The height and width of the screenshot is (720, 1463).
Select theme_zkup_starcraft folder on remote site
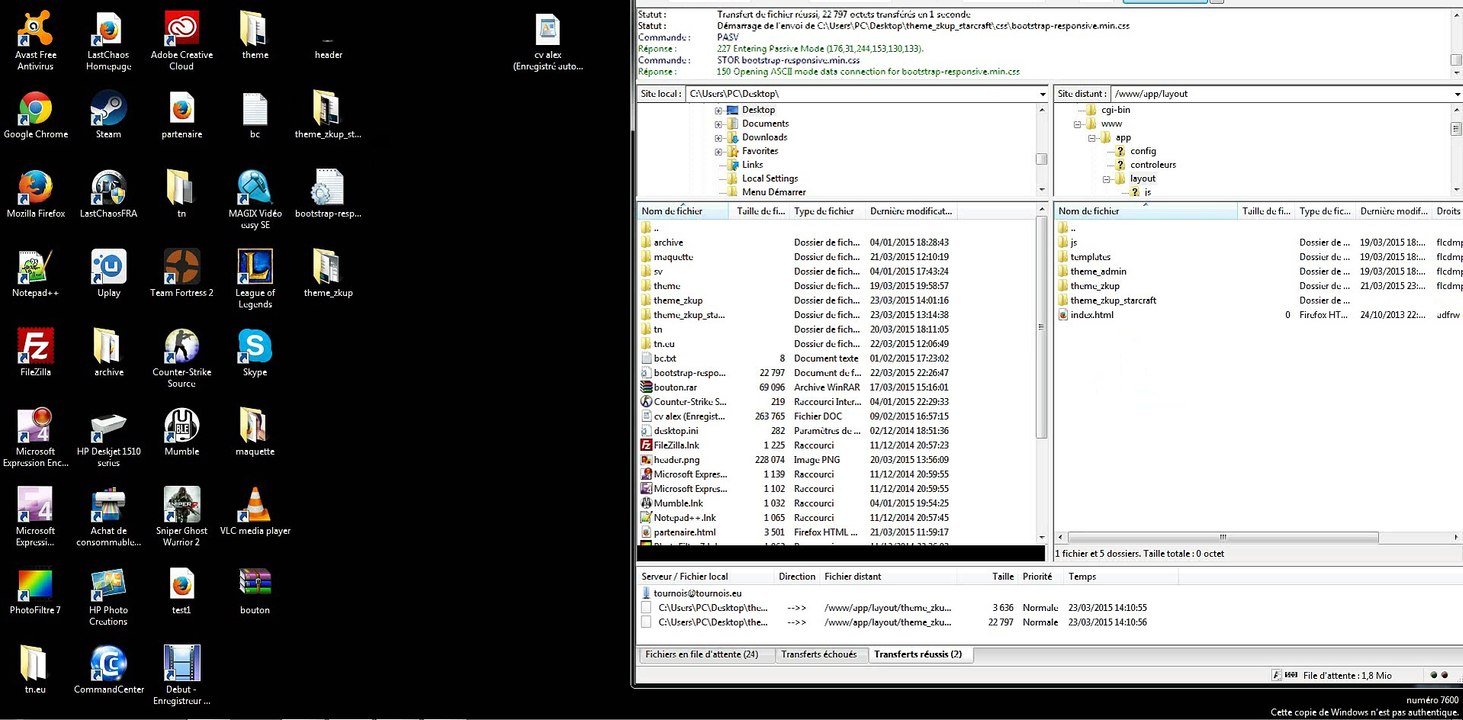pyautogui.click(x=1112, y=300)
